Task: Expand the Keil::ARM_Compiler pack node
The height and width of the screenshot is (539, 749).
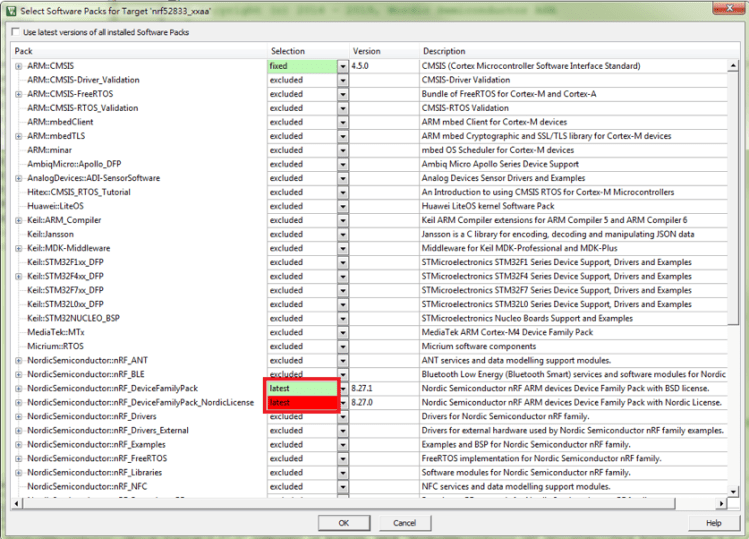Action: 18,220
